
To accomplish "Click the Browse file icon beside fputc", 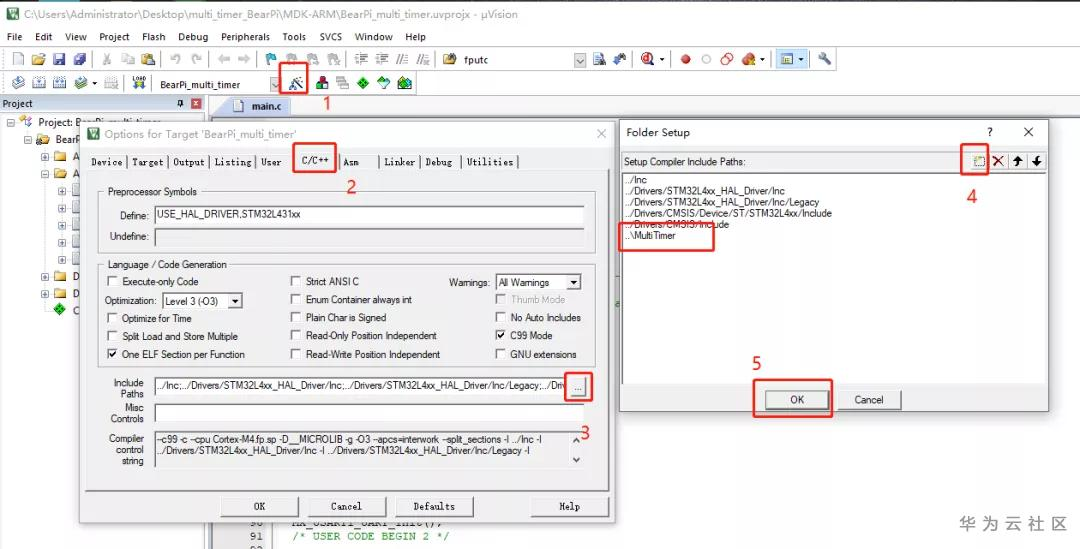I will pos(599,60).
